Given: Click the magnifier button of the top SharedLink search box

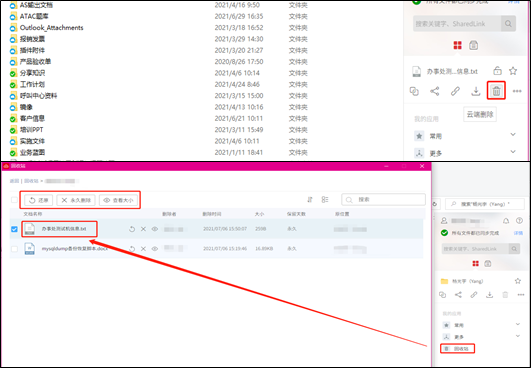Looking at the screenshot, I should (508, 24).
